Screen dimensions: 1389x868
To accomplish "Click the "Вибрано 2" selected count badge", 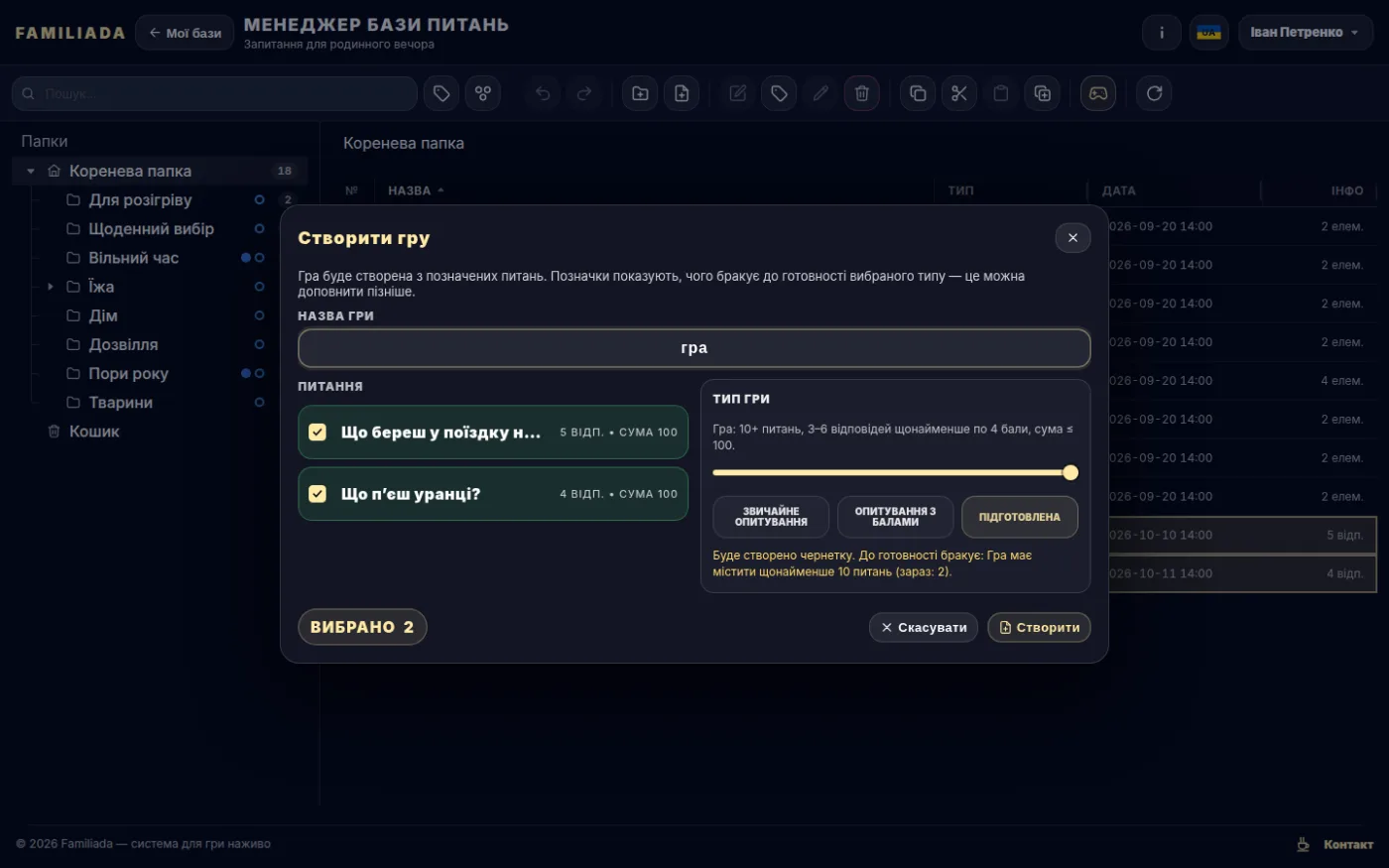I will (362, 627).
